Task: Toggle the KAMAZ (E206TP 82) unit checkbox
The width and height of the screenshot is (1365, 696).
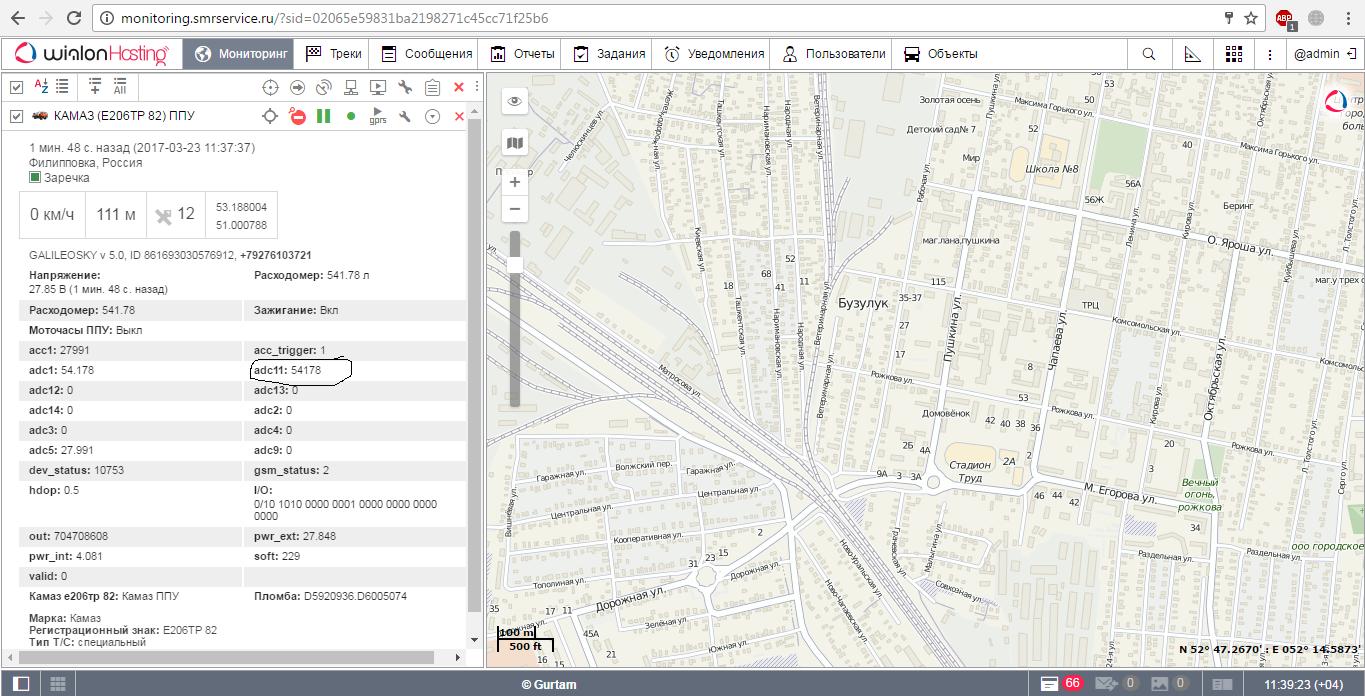Action: tap(16, 117)
